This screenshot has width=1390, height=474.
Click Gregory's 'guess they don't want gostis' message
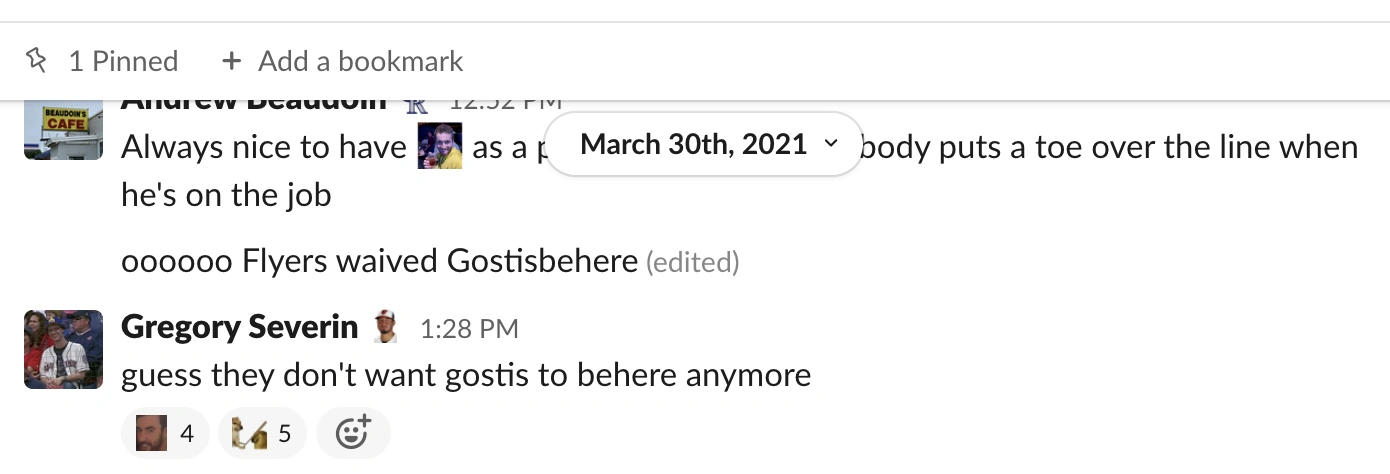pyautogui.click(x=465, y=376)
